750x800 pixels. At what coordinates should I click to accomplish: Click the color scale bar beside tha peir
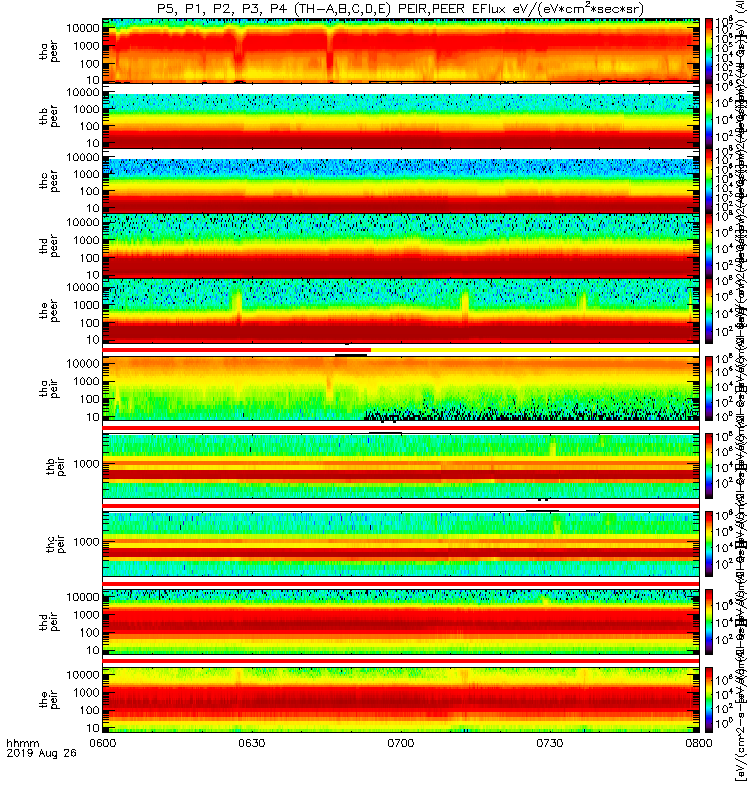point(709,388)
